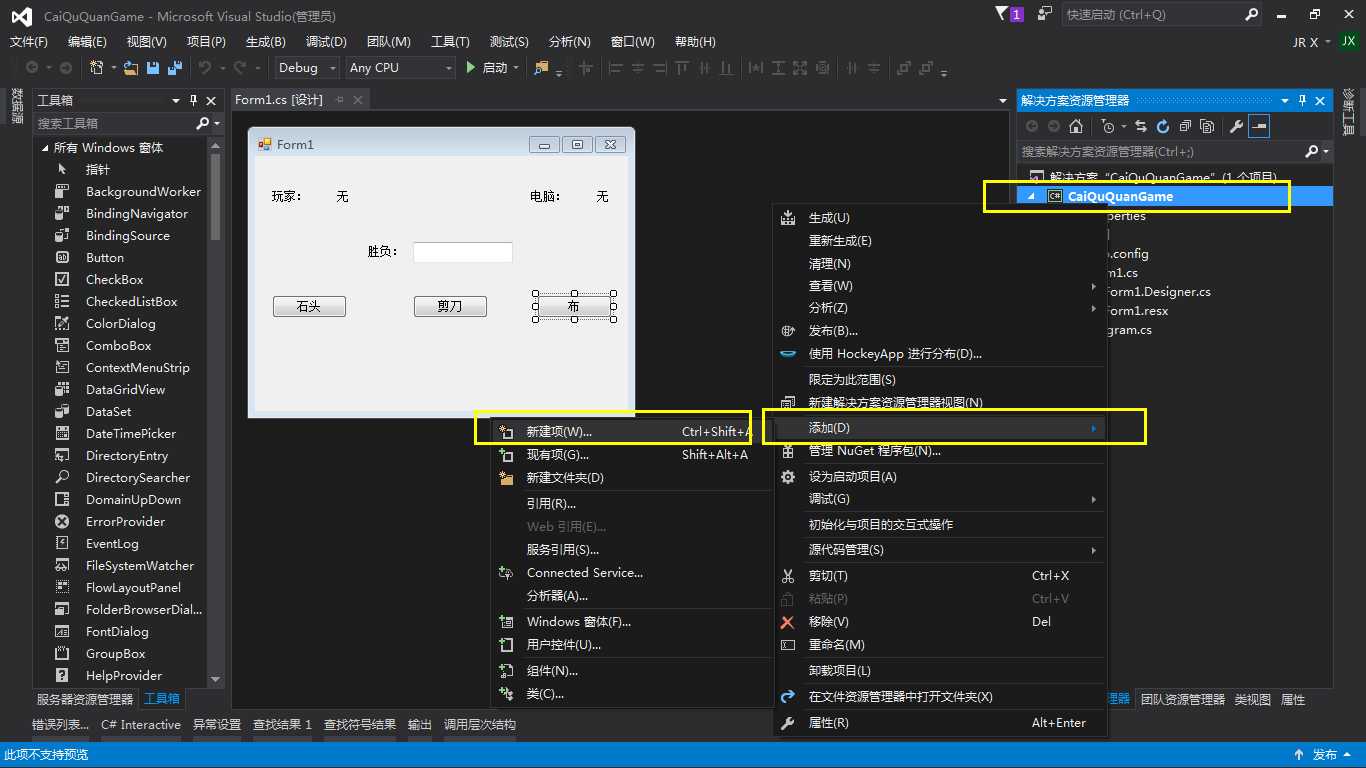Open the 调试(D) menu in menu bar
Viewport: 1366px width, 768px height.
tap(326, 42)
